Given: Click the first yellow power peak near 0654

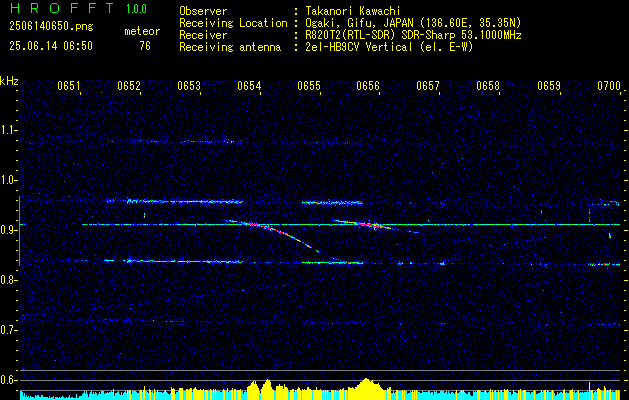Looking at the screenshot, I should (x=253, y=388).
